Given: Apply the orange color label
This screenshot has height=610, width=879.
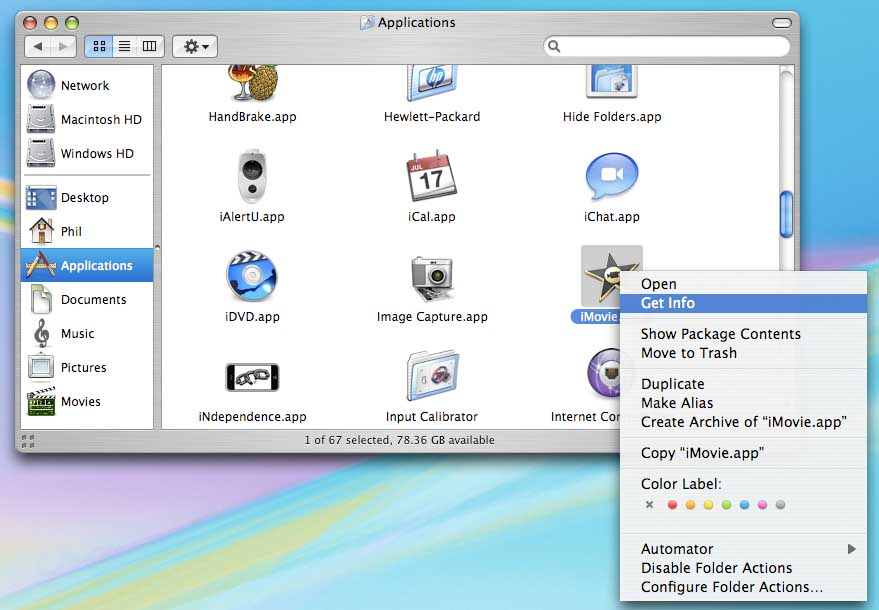Looking at the screenshot, I should [x=690, y=505].
